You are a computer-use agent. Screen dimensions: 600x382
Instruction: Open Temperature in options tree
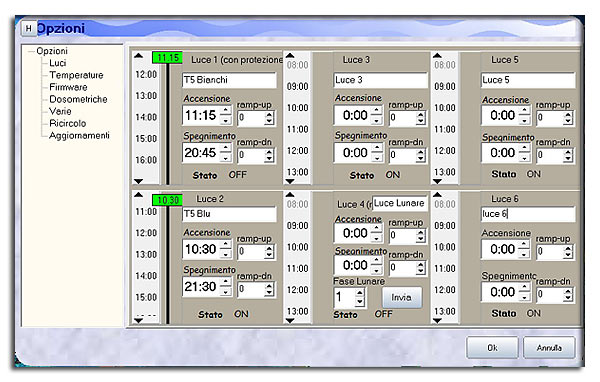tap(76, 75)
